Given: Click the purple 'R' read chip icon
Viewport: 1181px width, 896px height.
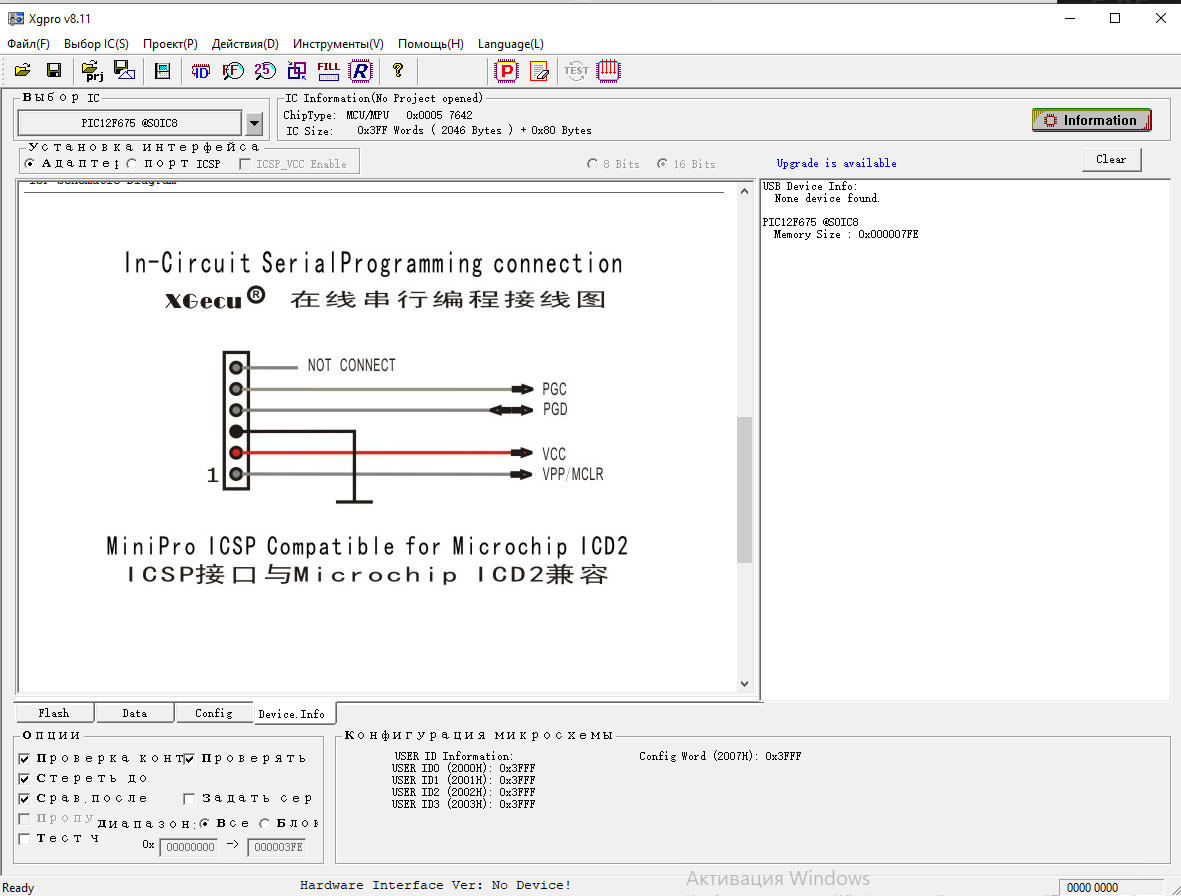Looking at the screenshot, I should [360, 70].
